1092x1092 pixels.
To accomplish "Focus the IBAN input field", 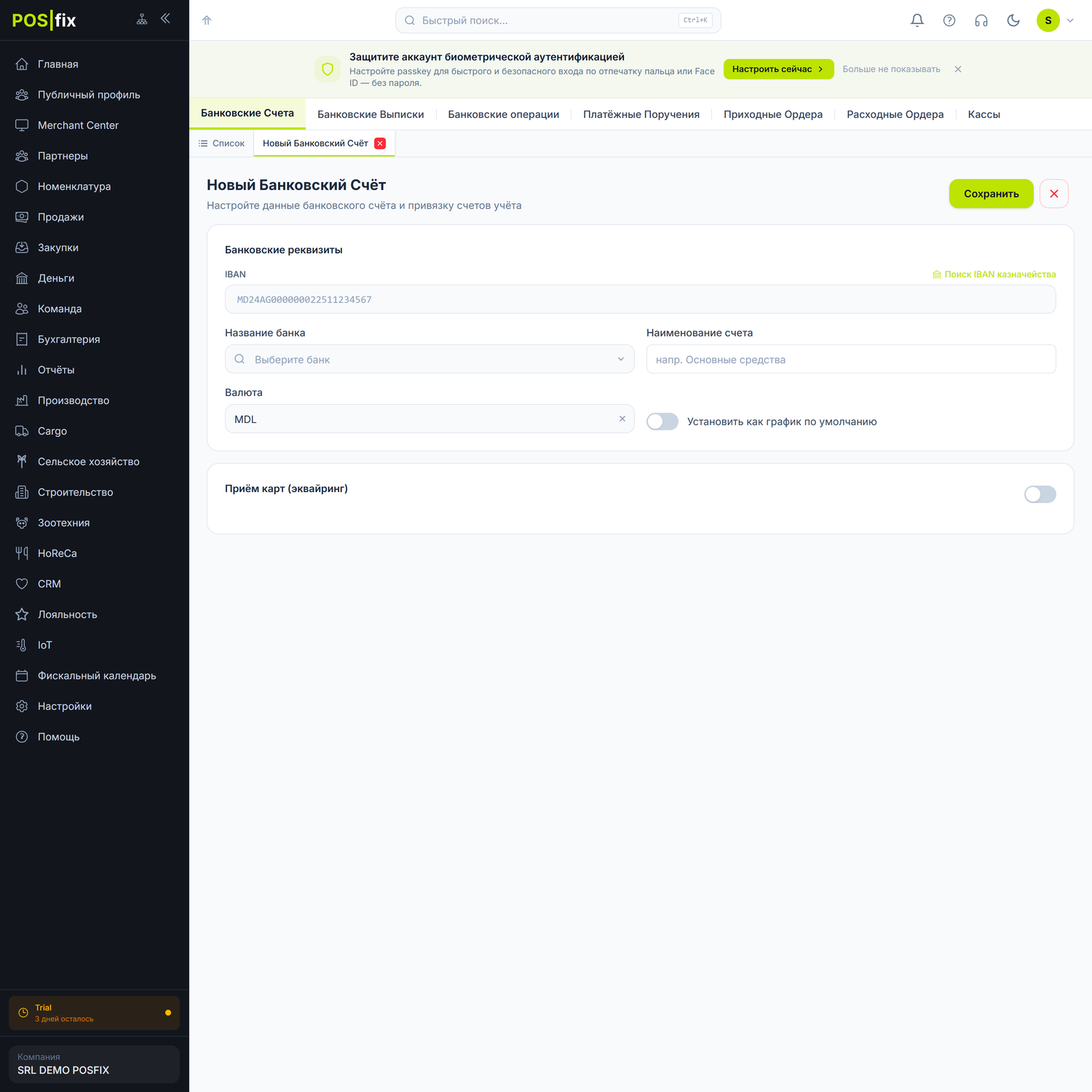I will (x=641, y=299).
